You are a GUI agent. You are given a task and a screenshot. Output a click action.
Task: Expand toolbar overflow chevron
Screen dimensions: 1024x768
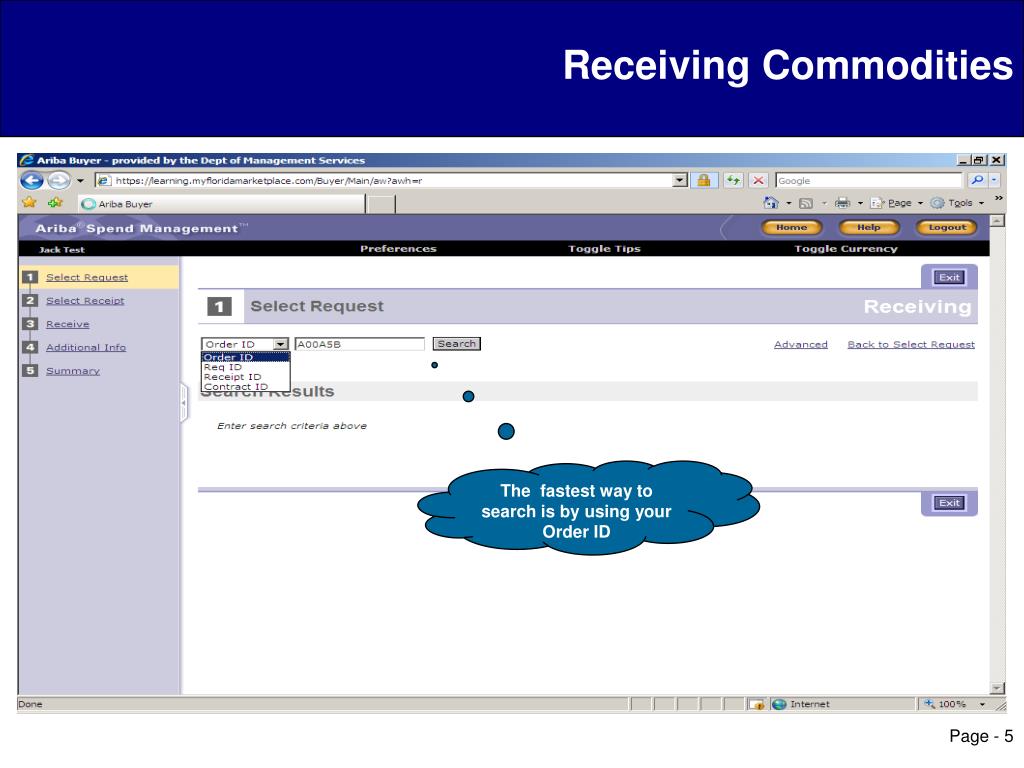point(999,198)
